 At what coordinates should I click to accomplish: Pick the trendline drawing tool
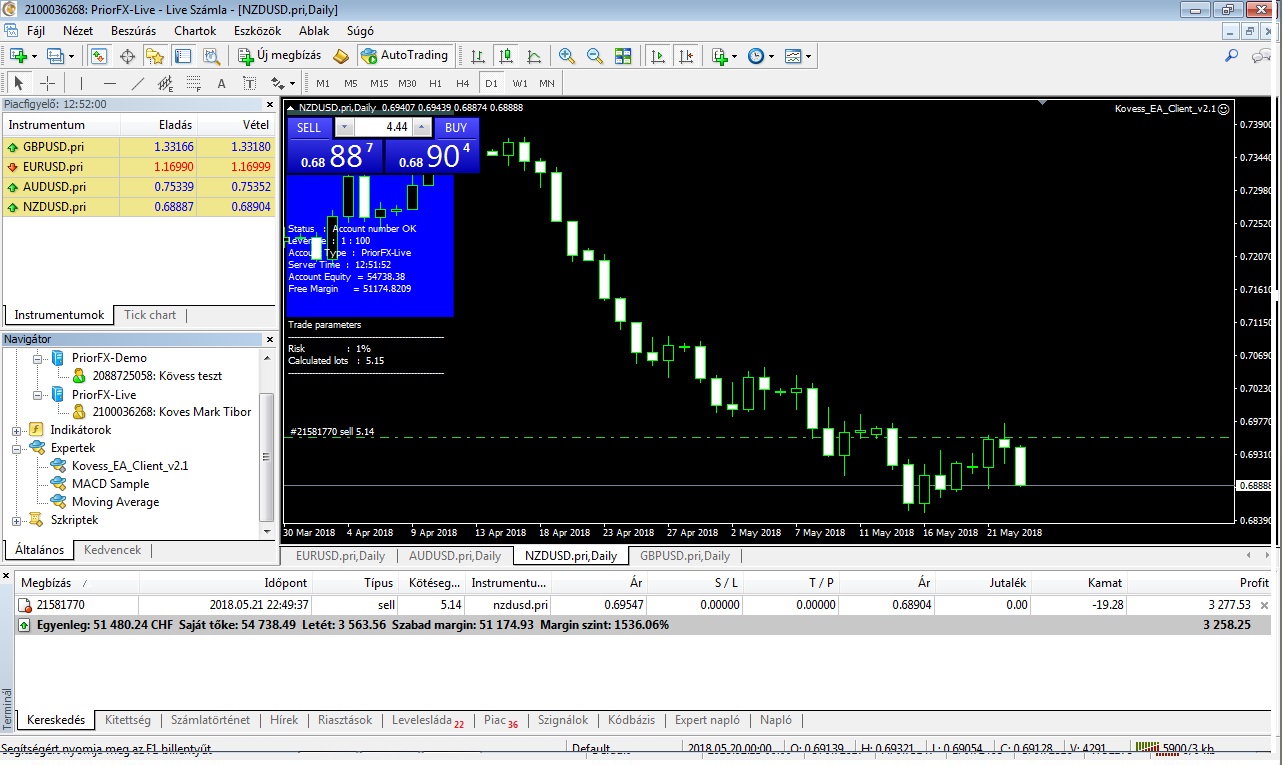coord(138,83)
